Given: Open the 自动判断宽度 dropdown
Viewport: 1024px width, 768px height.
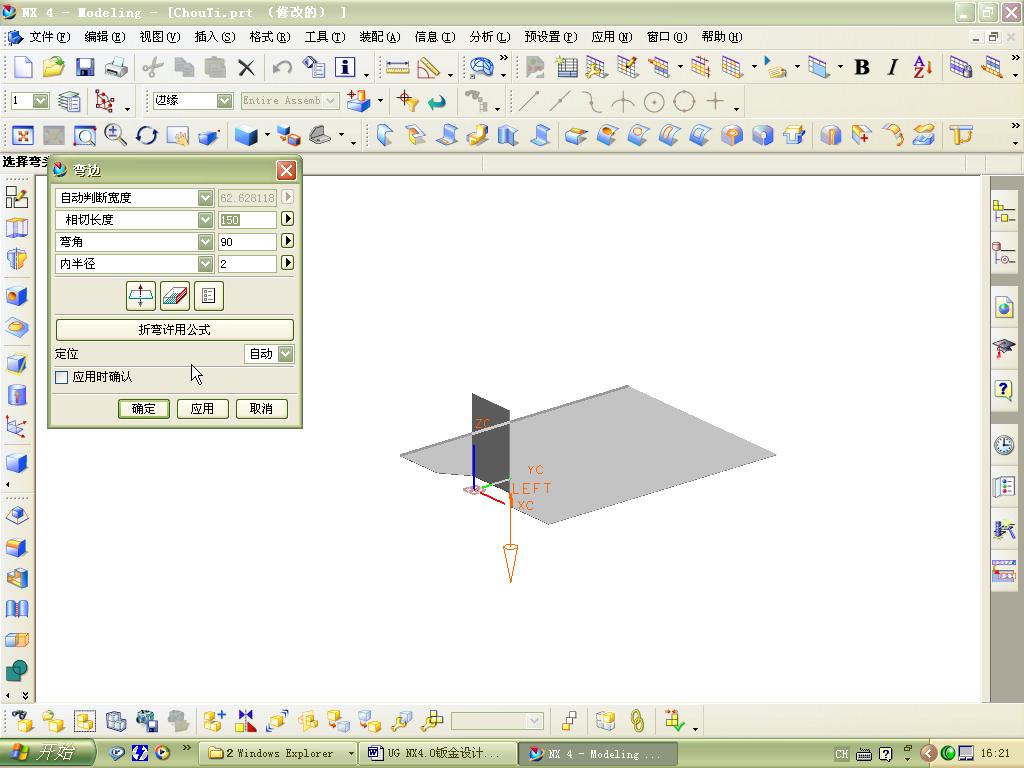Looking at the screenshot, I should tap(205, 197).
